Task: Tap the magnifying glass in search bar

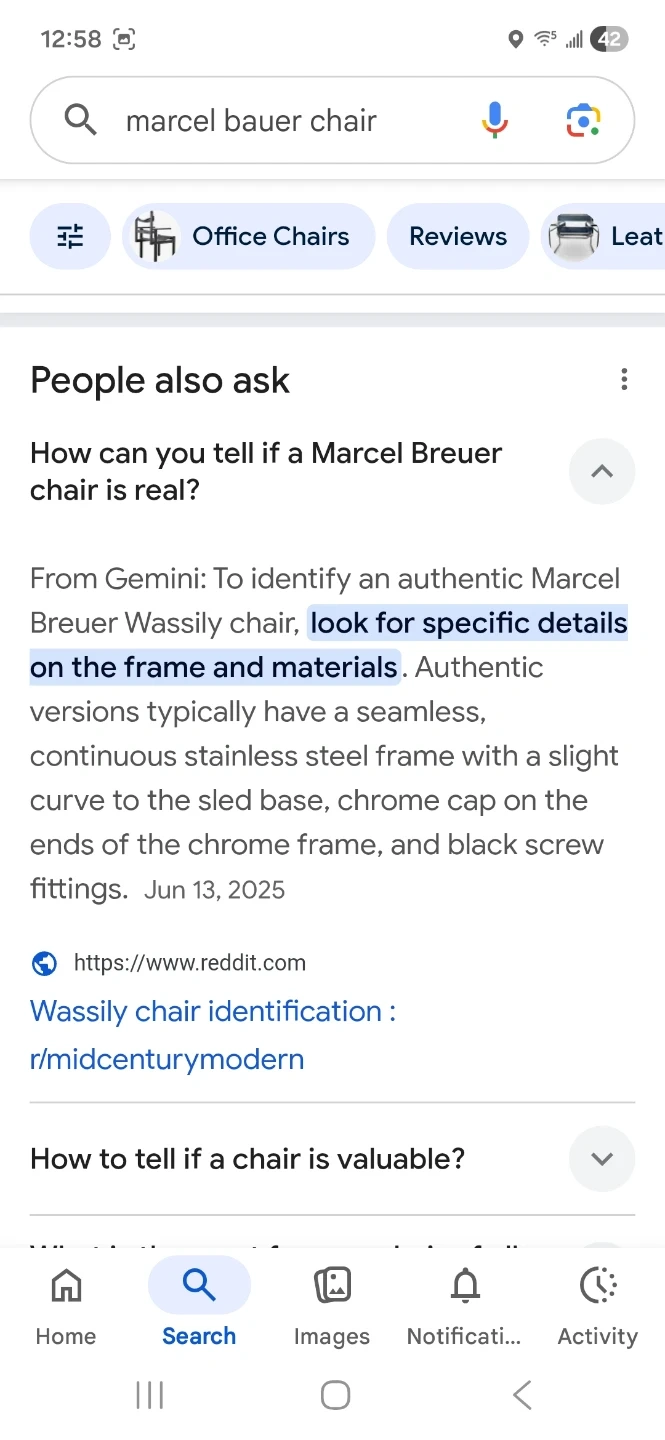Action: click(81, 121)
